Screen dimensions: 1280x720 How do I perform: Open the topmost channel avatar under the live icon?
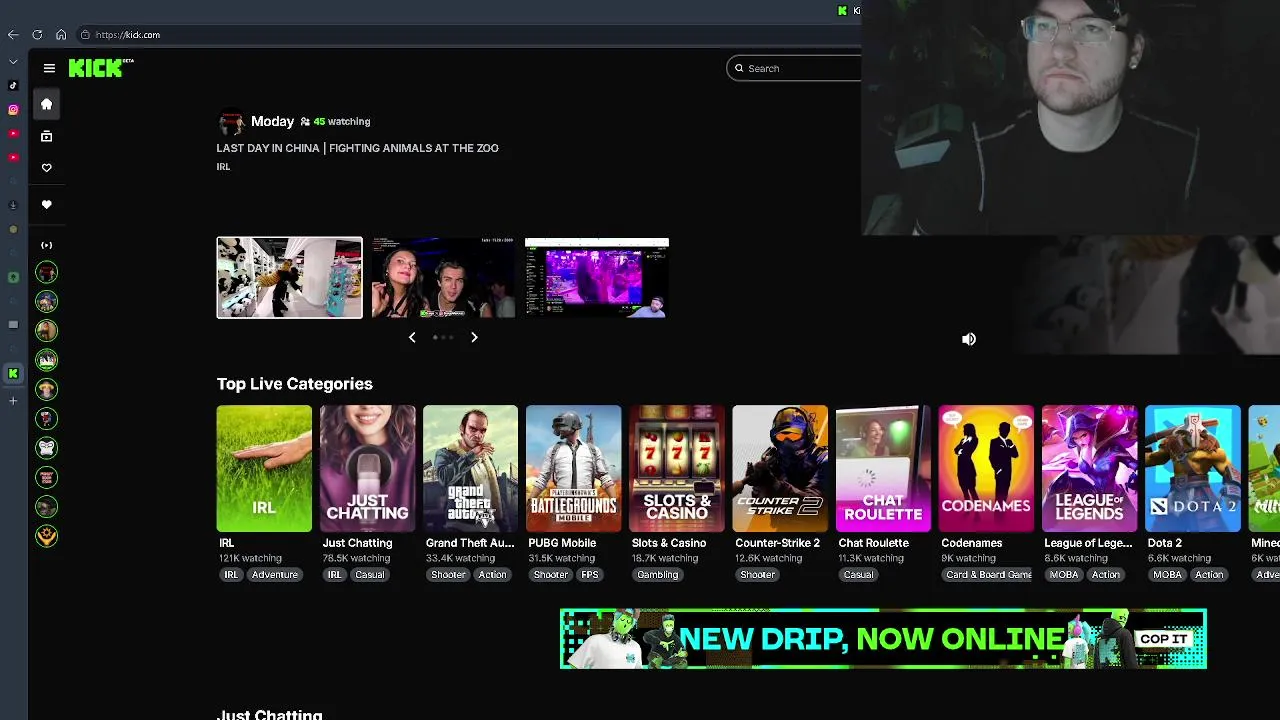[x=46, y=272]
